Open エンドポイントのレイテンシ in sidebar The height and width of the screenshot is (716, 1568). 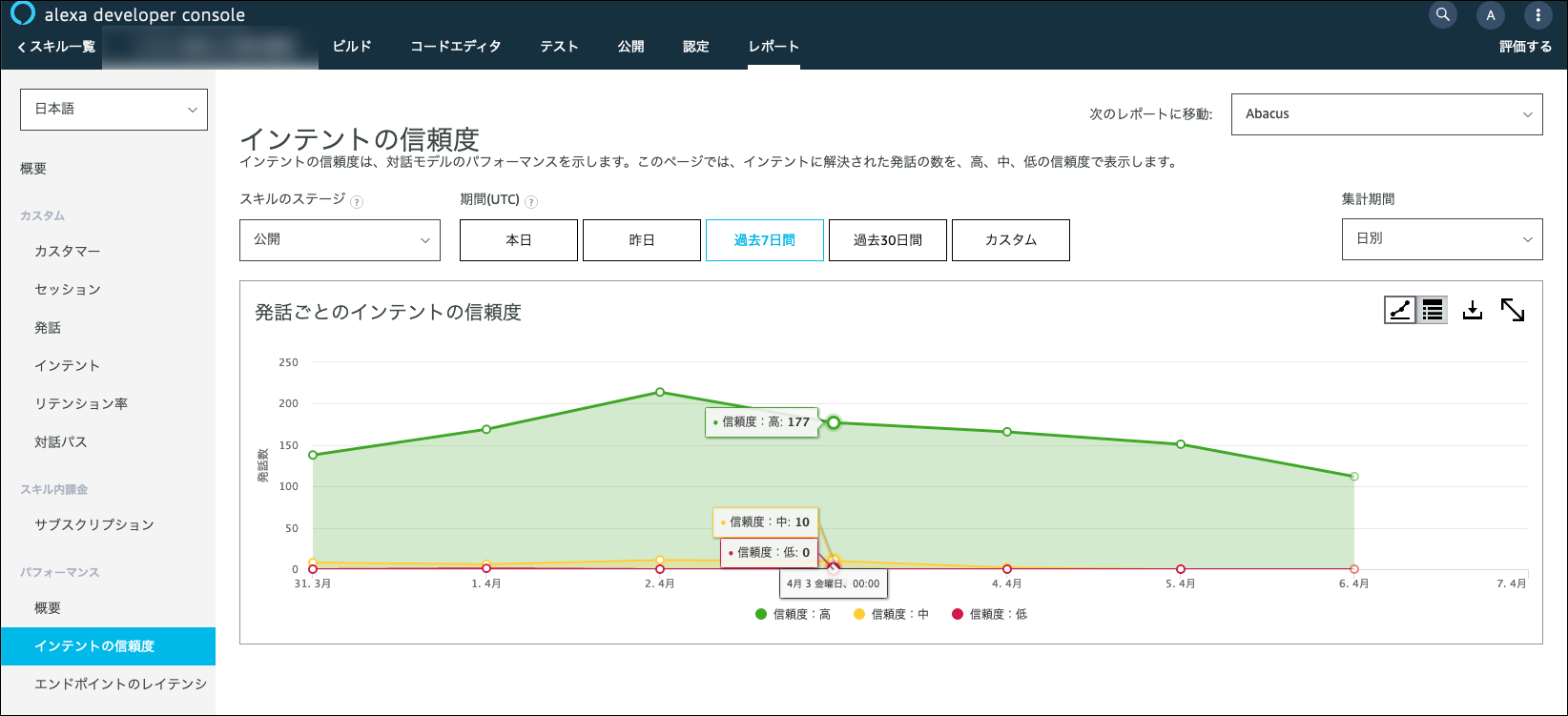tap(121, 685)
